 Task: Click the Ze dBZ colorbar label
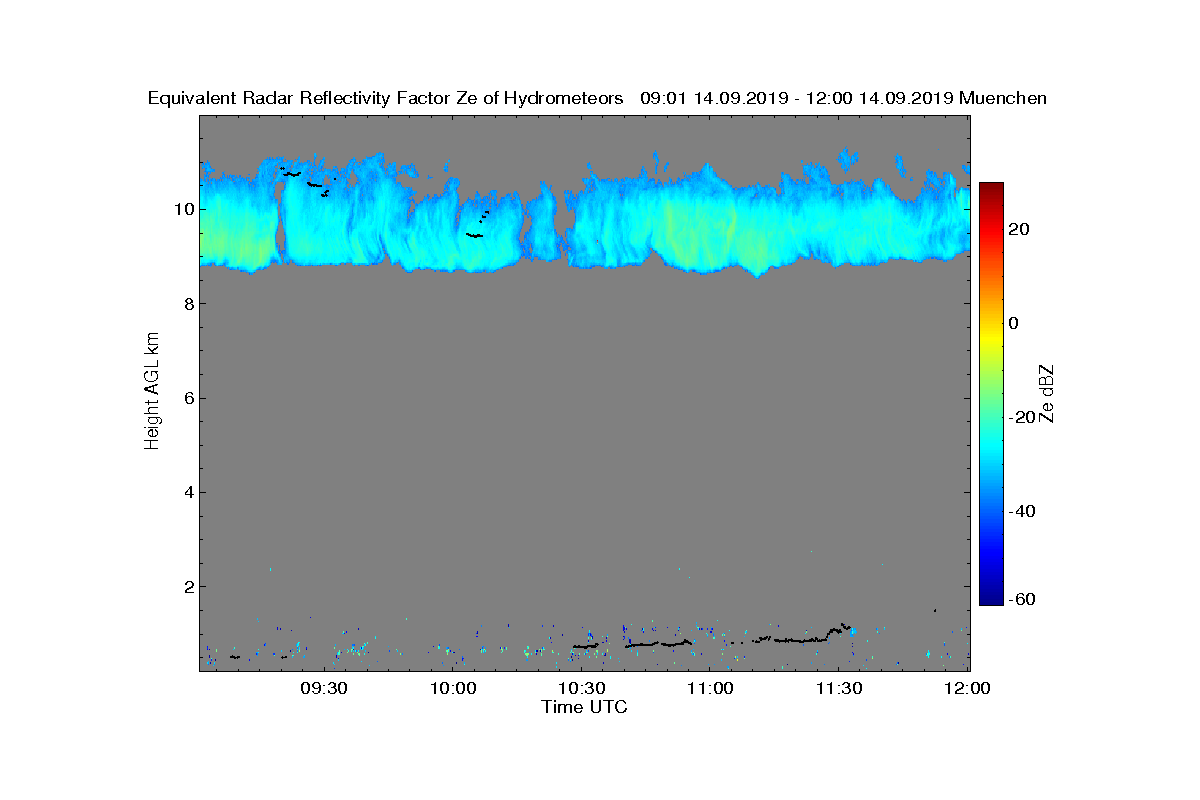(1047, 393)
